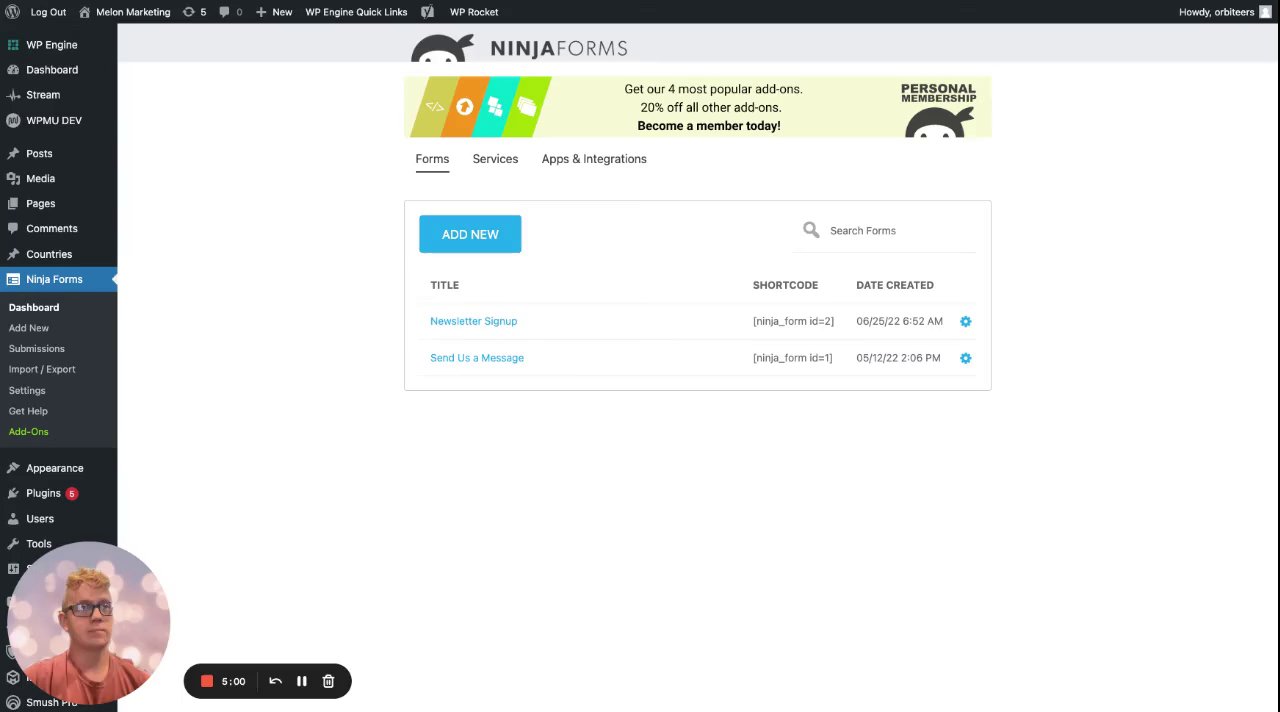Open settings gear for Newsletter Signup form
The image size is (1280, 712).
[x=965, y=321]
